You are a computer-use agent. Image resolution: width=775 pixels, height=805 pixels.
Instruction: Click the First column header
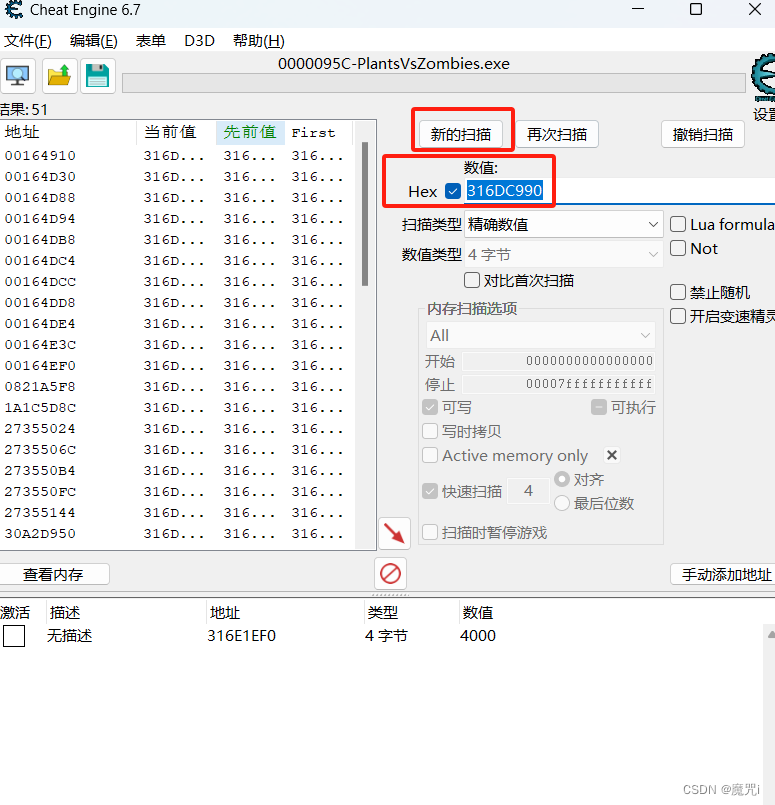(319, 132)
